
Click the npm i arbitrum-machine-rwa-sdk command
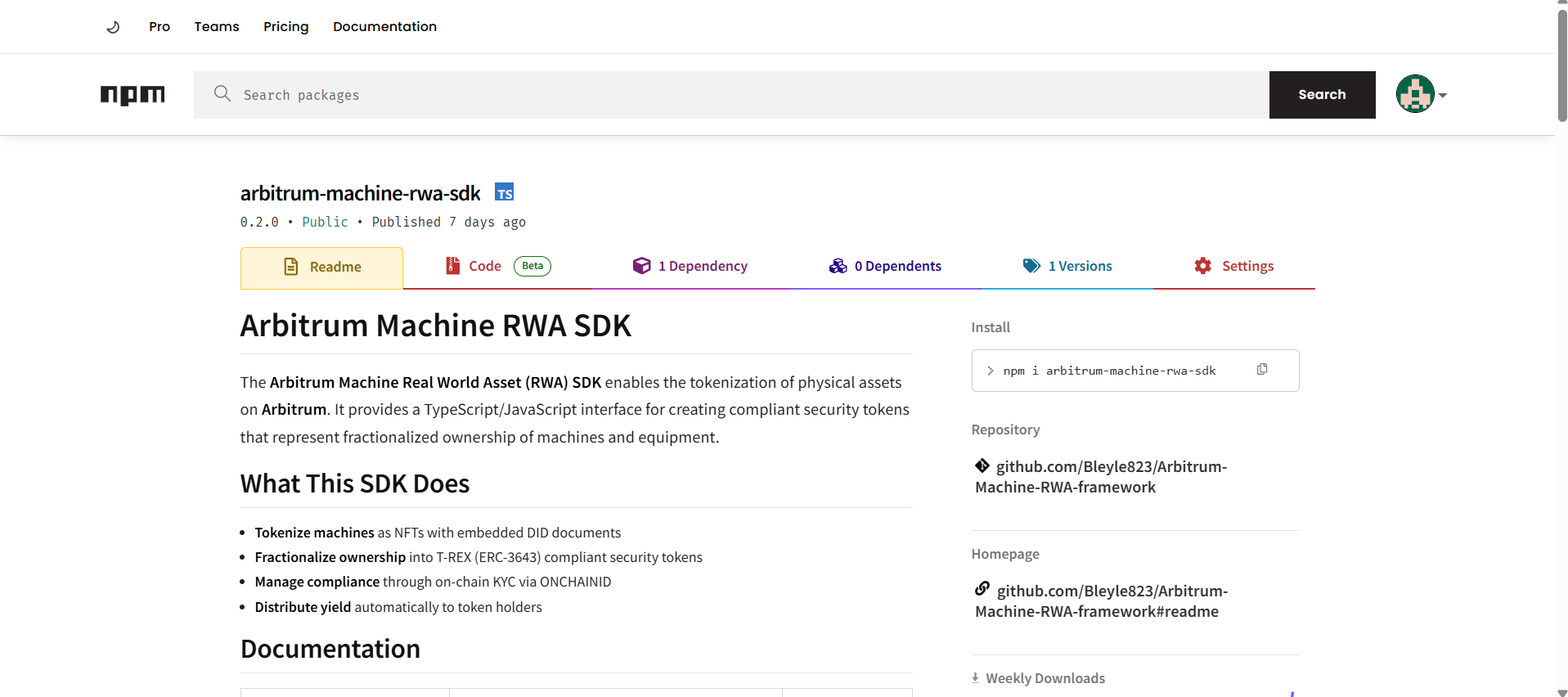click(x=1109, y=371)
